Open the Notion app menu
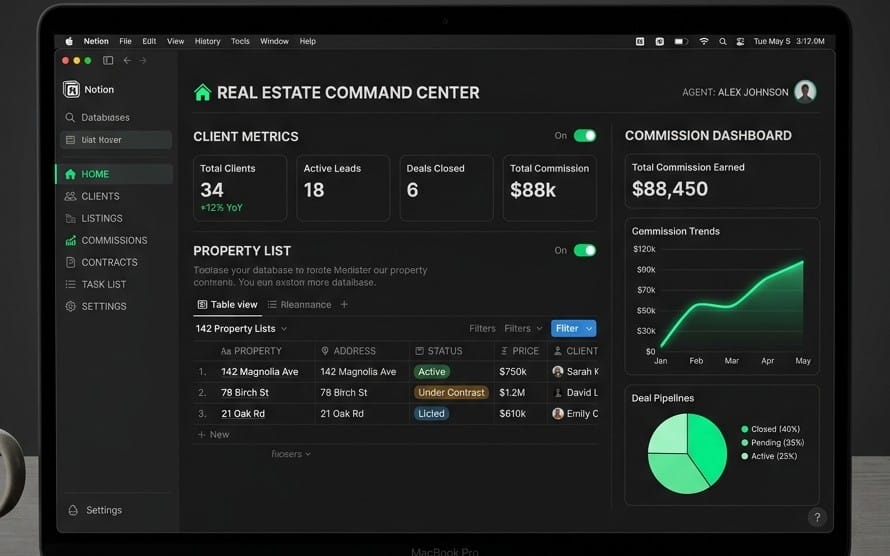 click(x=96, y=41)
